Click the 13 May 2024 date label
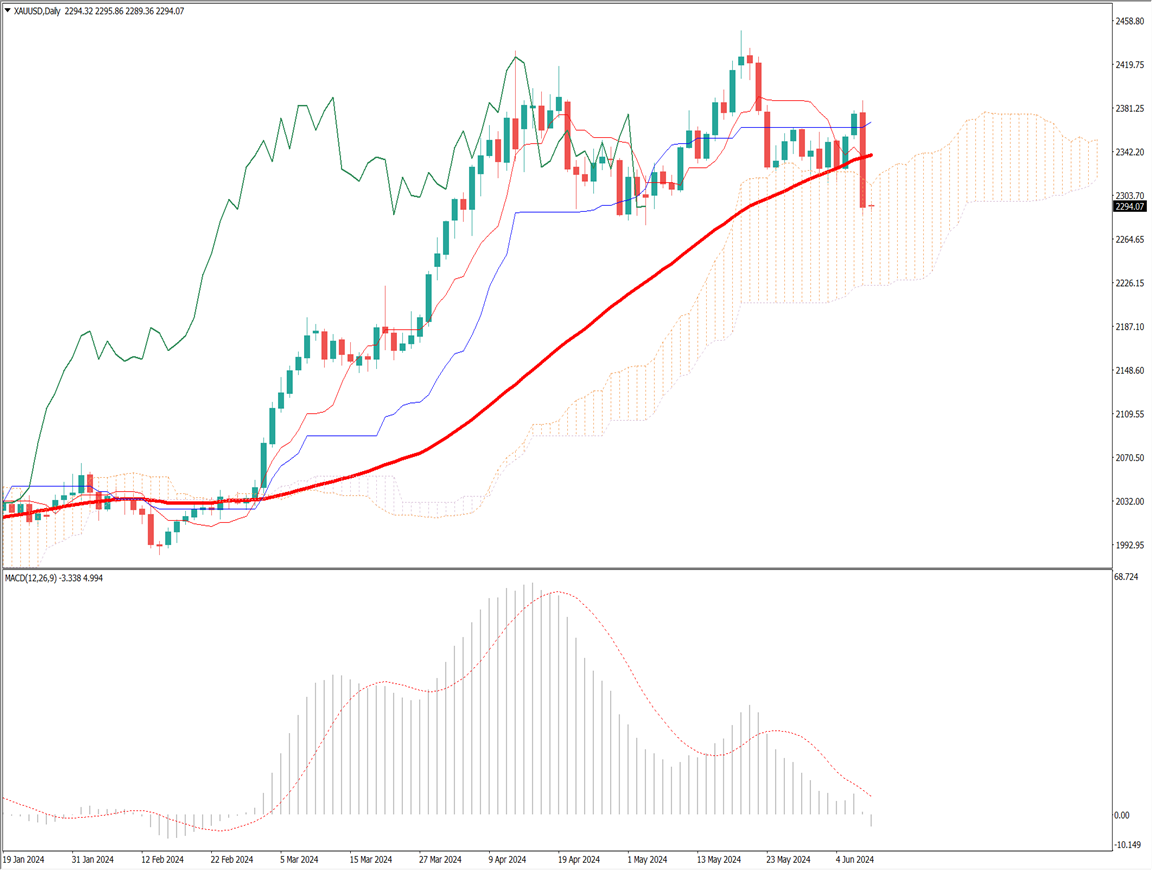The height and width of the screenshot is (870, 1152). pyautogui.click(x=717, y=860)
